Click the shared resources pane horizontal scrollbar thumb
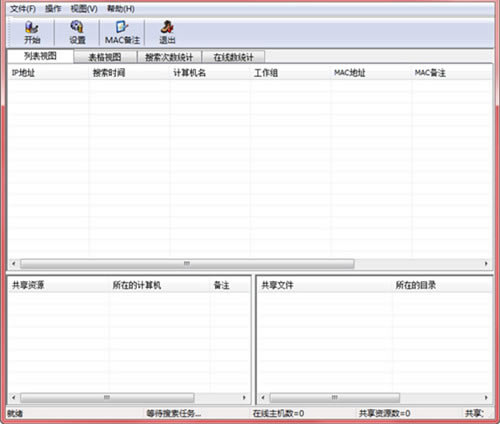500x424 pixels. click(x=107, y=397)
